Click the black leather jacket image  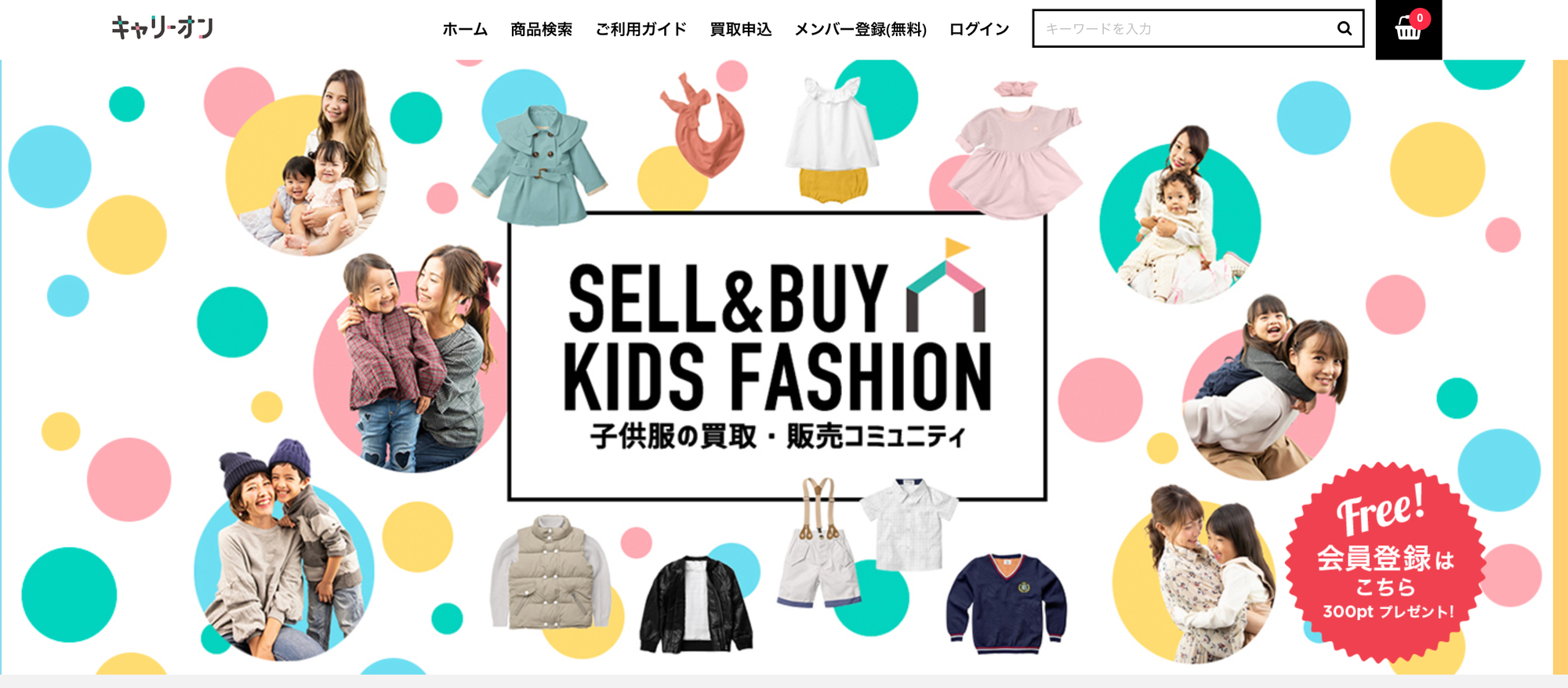coord(696,603)
